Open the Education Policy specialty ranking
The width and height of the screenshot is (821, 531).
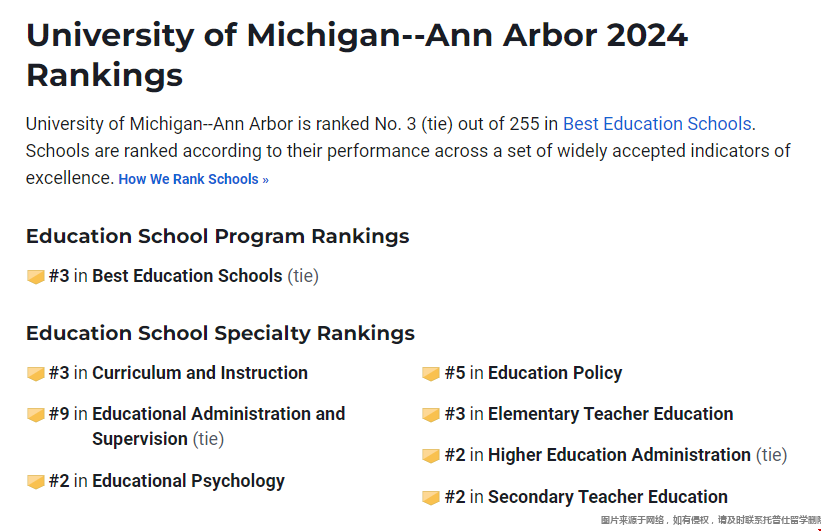555,373
